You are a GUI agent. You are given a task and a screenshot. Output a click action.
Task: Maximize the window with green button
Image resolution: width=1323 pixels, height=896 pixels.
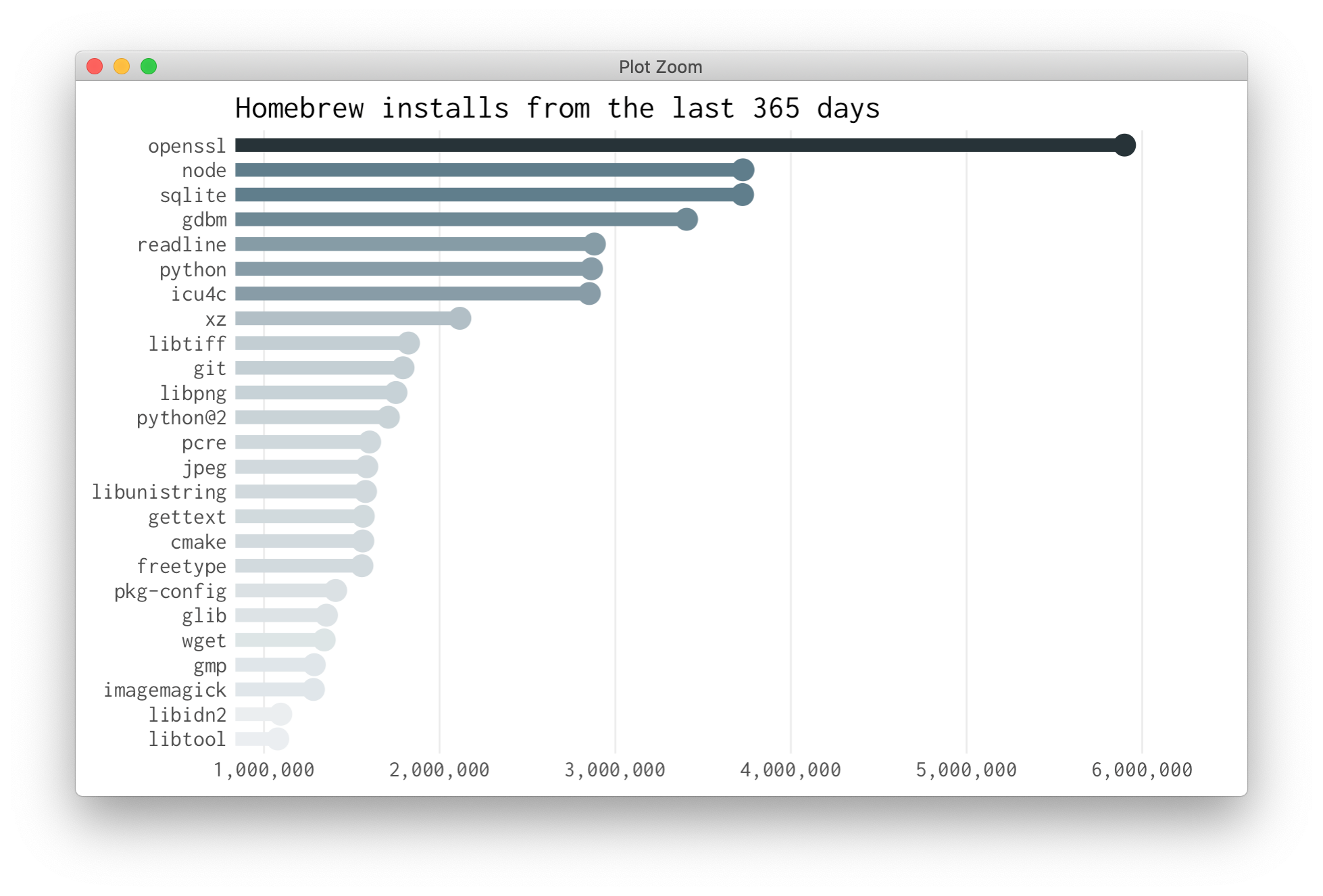[x=149, y=66]
